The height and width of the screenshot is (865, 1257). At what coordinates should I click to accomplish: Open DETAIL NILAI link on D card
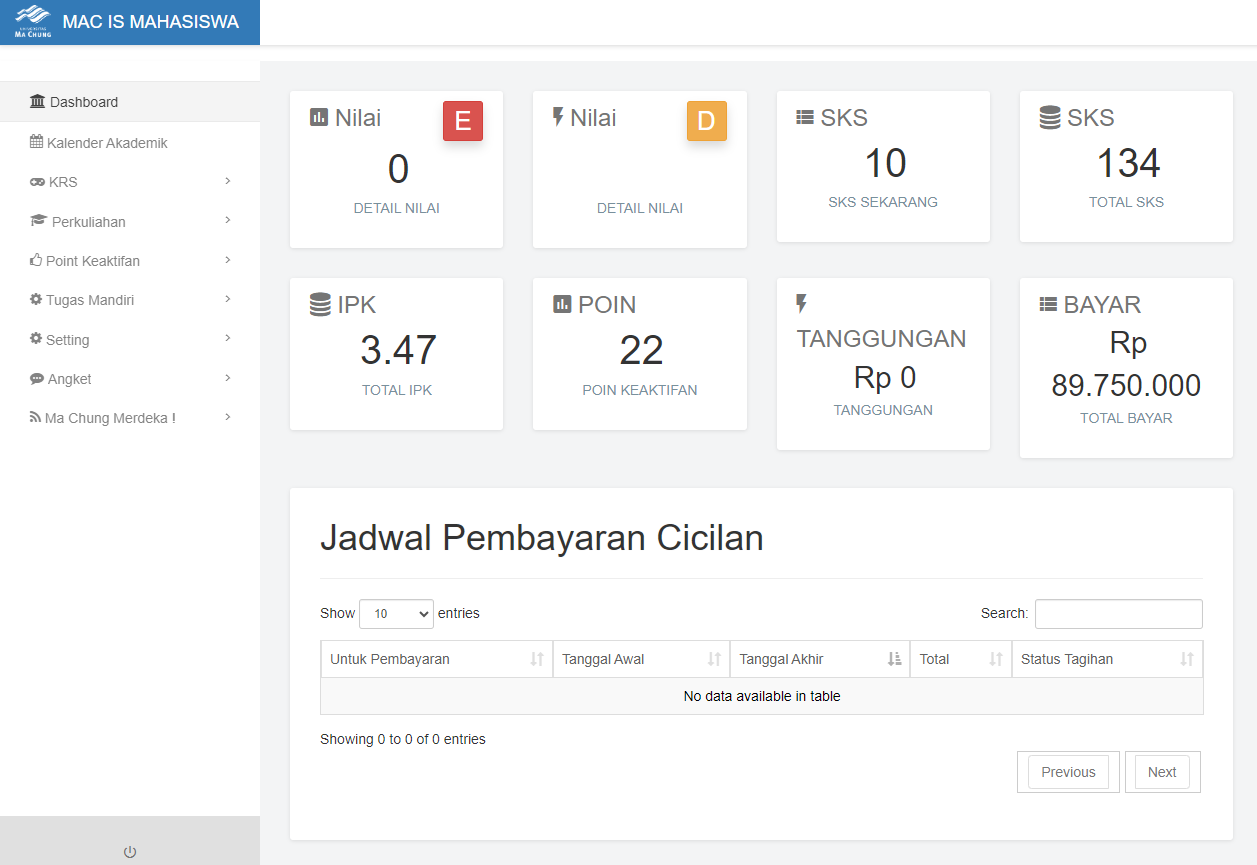[640, 208]
